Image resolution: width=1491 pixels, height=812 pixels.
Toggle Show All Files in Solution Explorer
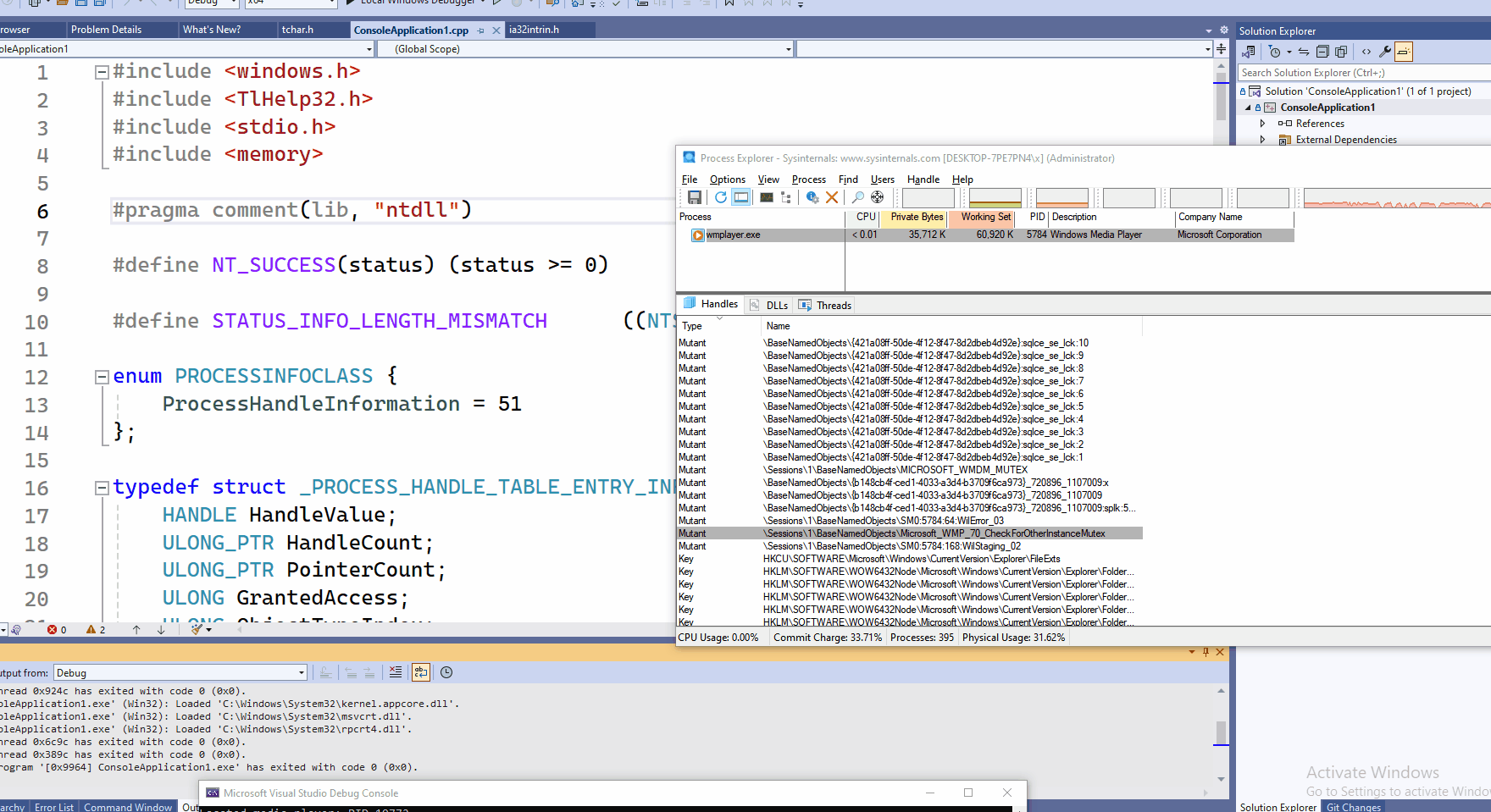1341,52
